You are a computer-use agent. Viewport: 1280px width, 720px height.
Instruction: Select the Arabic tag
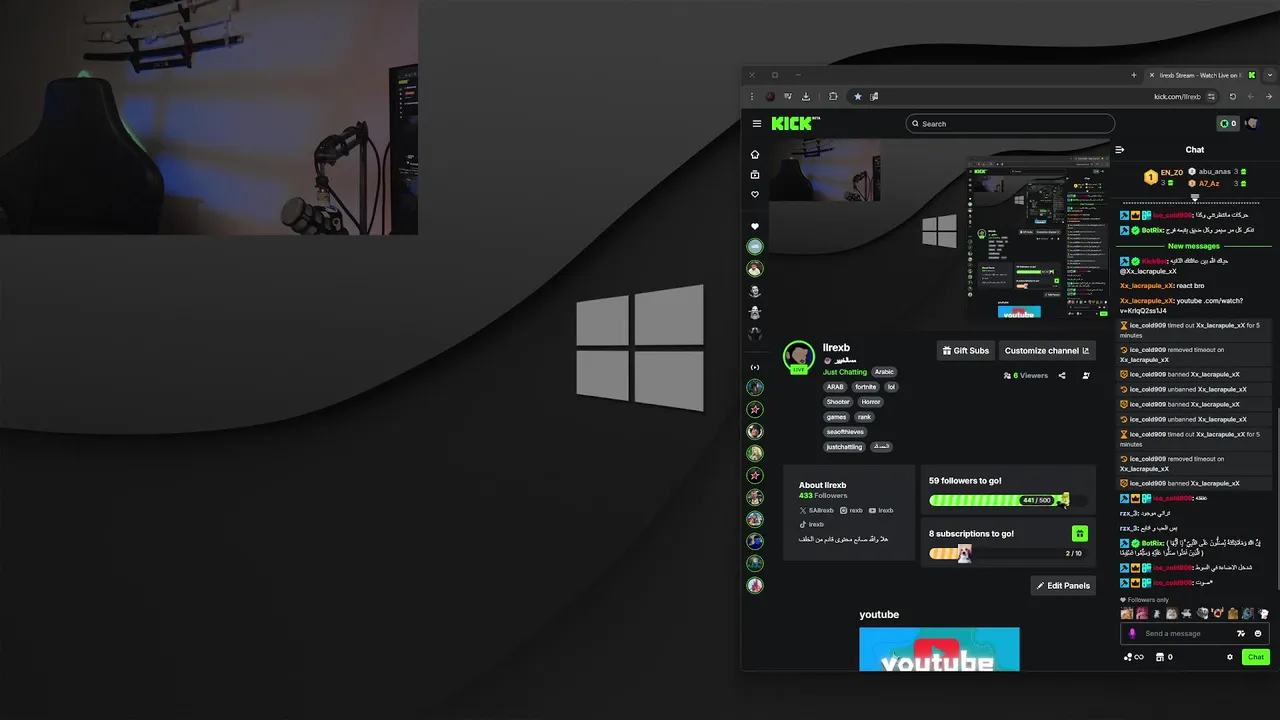point(884,372)
